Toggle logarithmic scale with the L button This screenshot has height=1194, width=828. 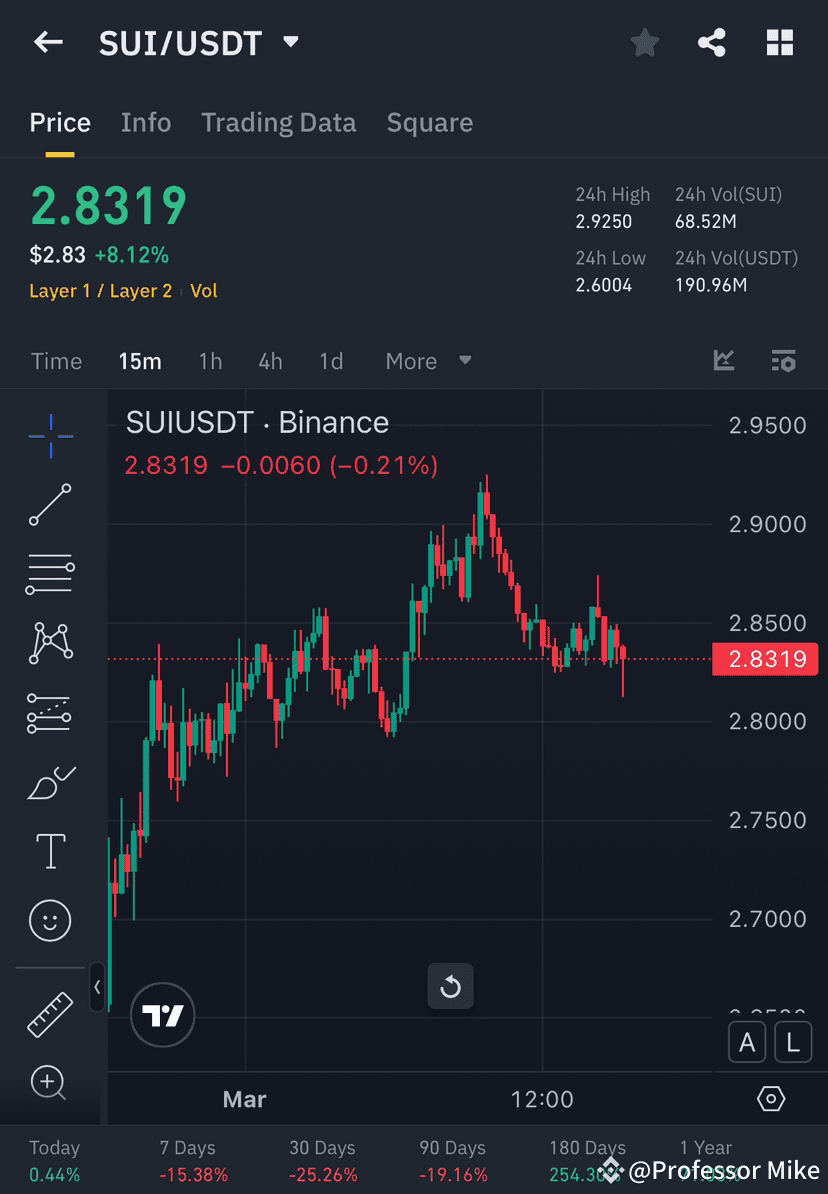point(793,1042)
